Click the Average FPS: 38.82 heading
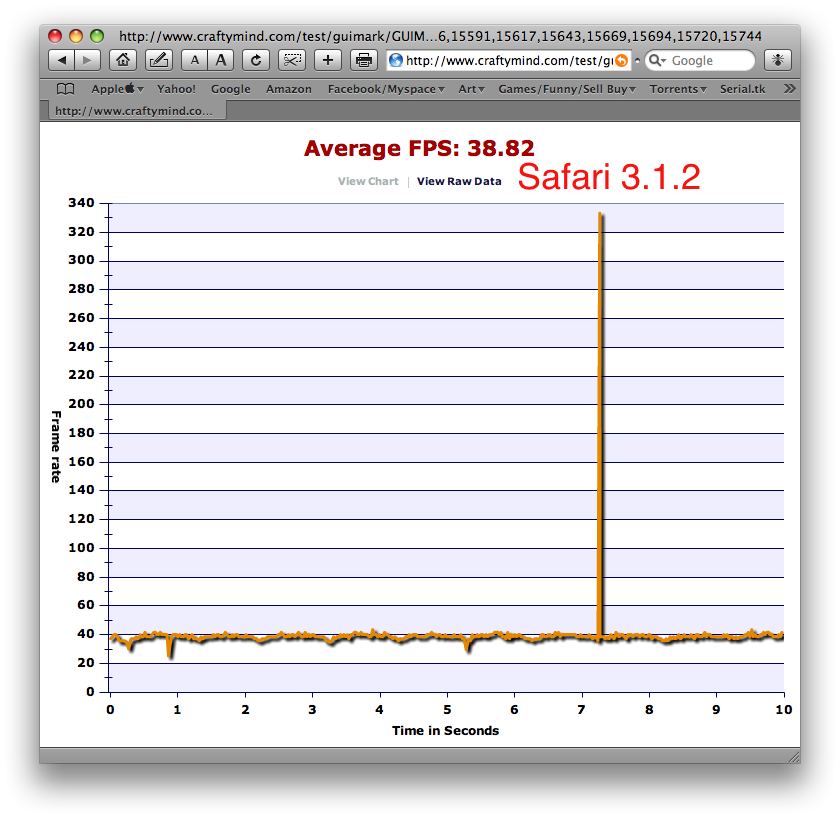840x818 pixels. click(419, 148)
